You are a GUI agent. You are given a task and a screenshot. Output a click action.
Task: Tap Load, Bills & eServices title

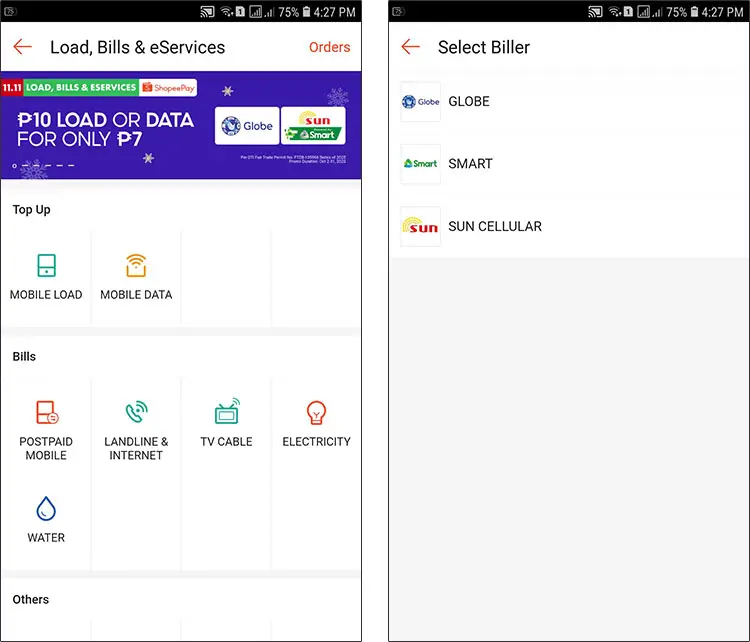point(137,47)
